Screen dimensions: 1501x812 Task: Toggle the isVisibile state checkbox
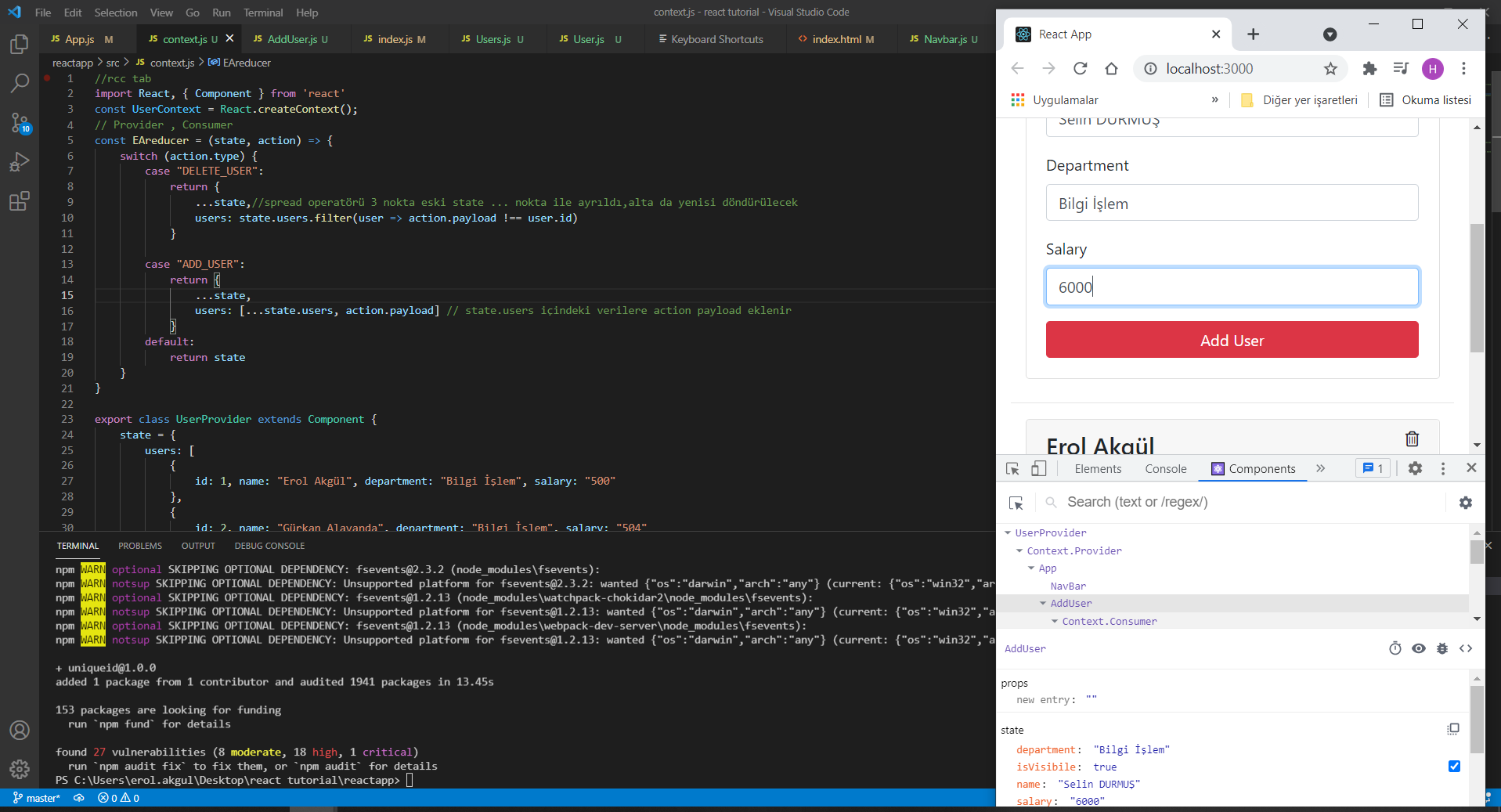pos(1454,767)
